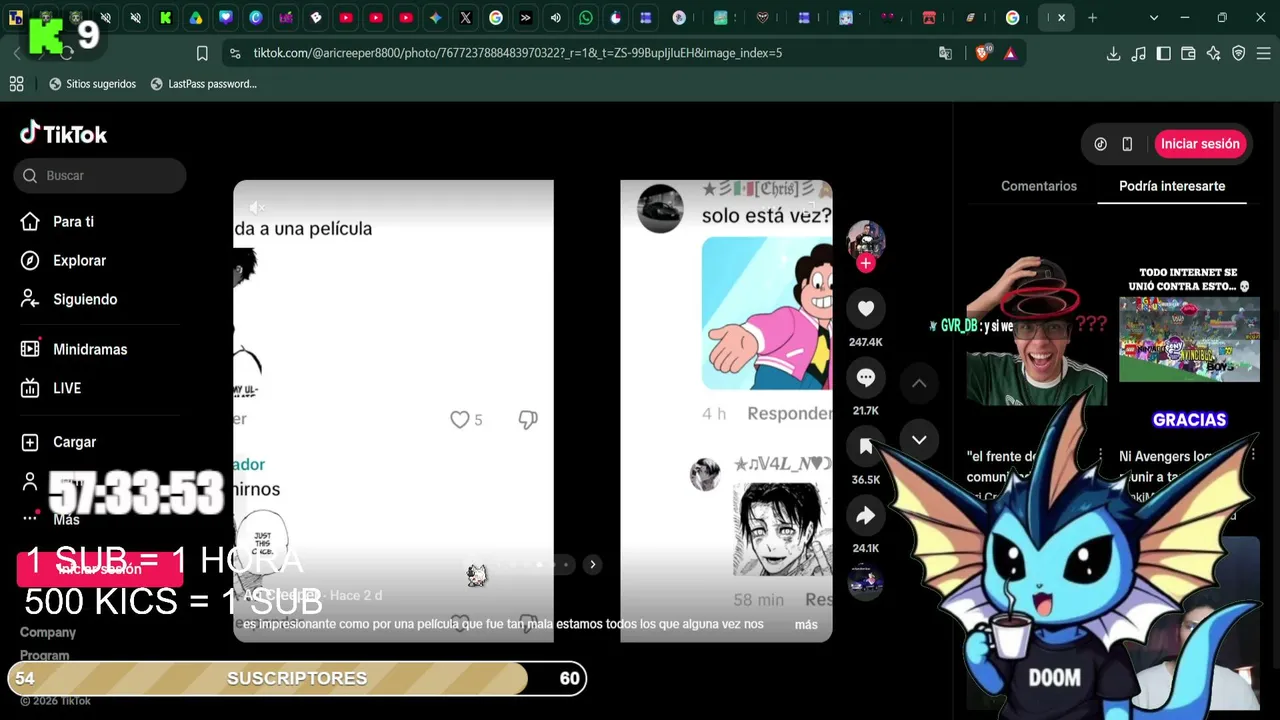Save the post with the 36.5K bookmark
1280x720 pixels.
tap(866, 446)
